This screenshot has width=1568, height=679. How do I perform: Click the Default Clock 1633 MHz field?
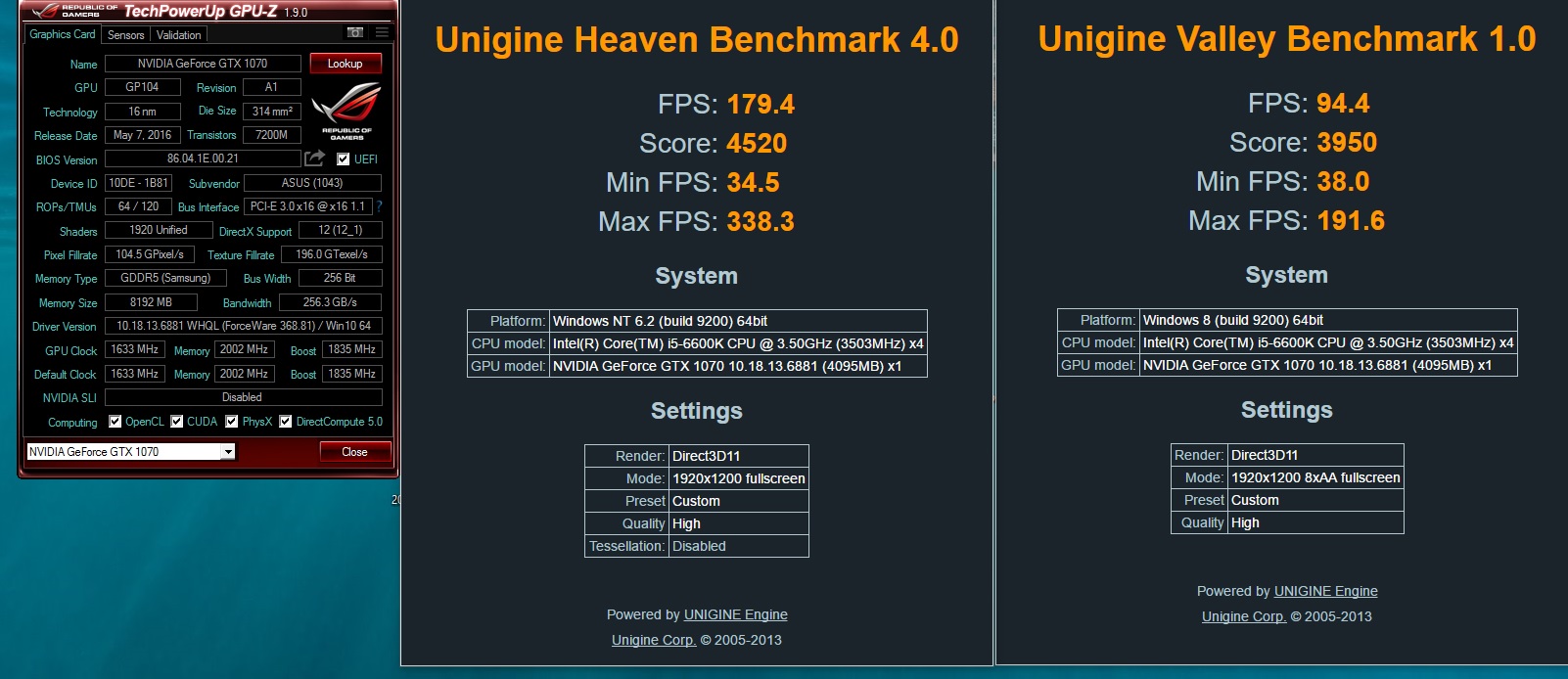(135, 374)
